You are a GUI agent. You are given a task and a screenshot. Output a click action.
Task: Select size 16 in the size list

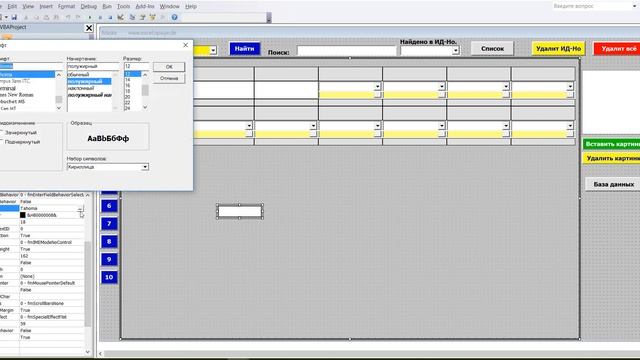click(127, 86)
